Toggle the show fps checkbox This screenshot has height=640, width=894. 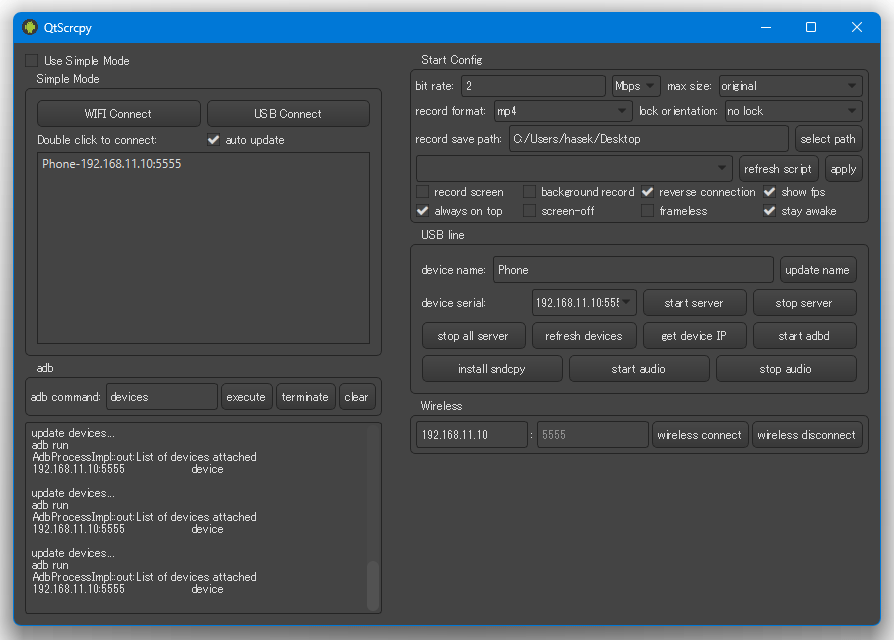770,192
